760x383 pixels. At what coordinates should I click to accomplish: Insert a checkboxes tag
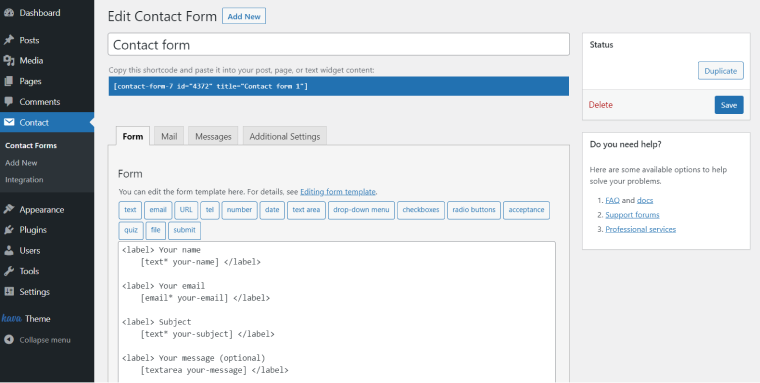pos(421,210)
